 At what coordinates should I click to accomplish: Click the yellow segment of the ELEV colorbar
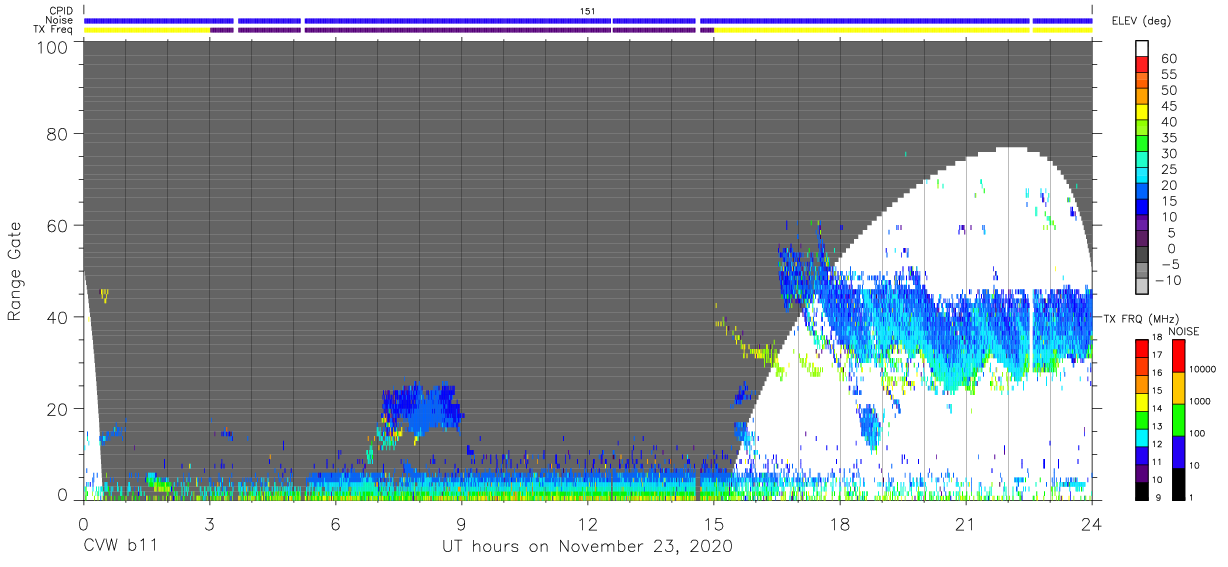1144,114
